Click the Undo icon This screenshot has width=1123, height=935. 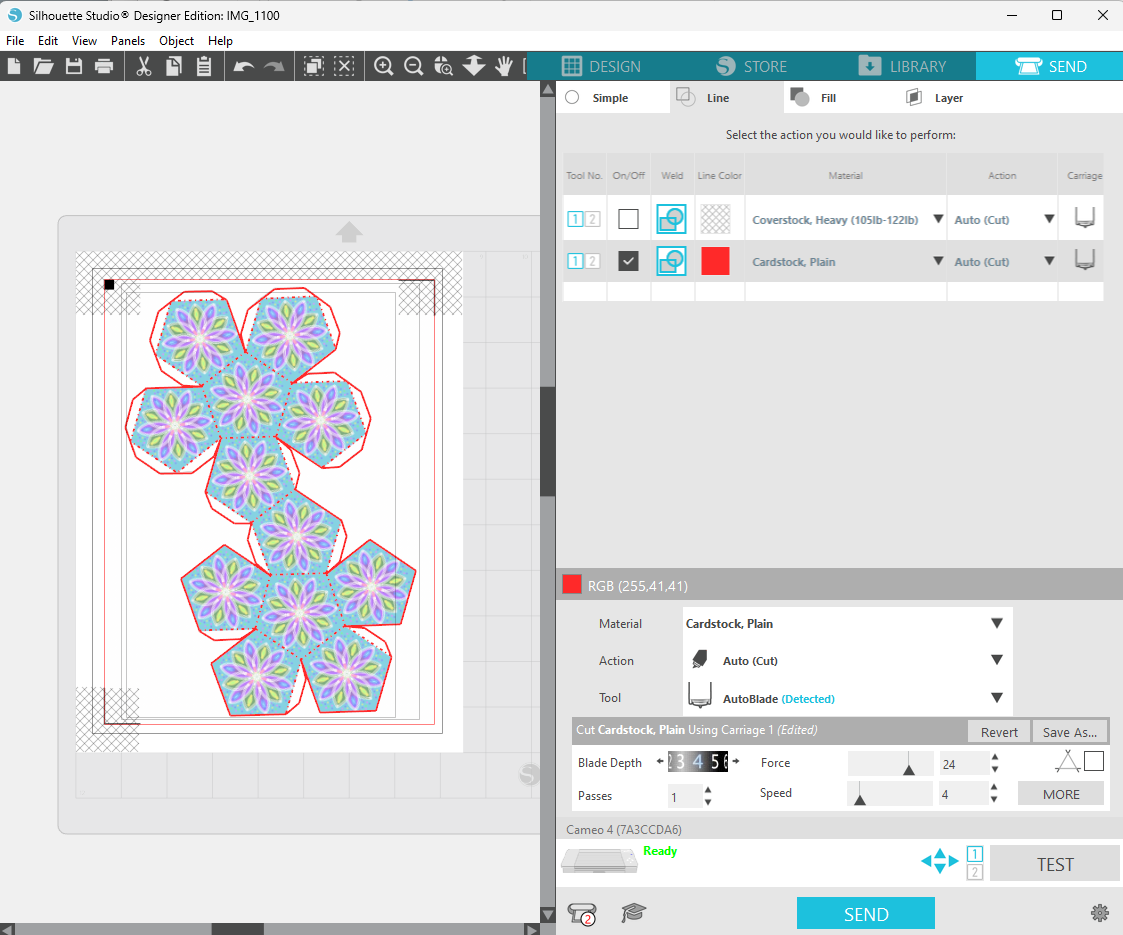pyautogui.click(x=243, y=66)
